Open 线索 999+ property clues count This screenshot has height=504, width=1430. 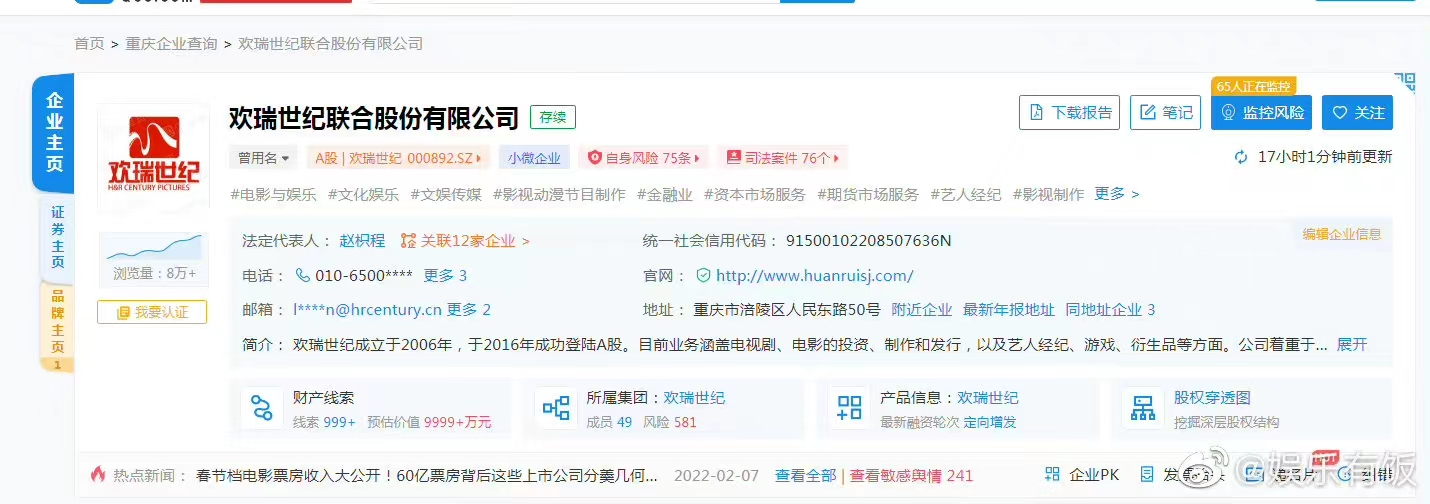point(324,422)
